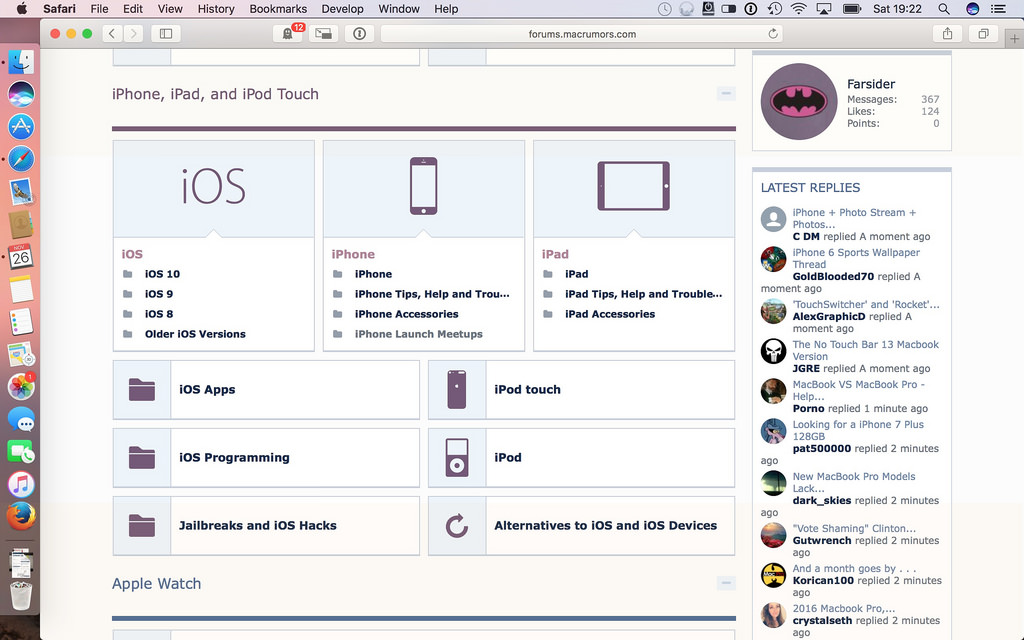The height and width of the screenshot is (640, 1024).
Task: Click the Jailbreaks and iOS Hacks folder icon
Action: click(142, 526)
